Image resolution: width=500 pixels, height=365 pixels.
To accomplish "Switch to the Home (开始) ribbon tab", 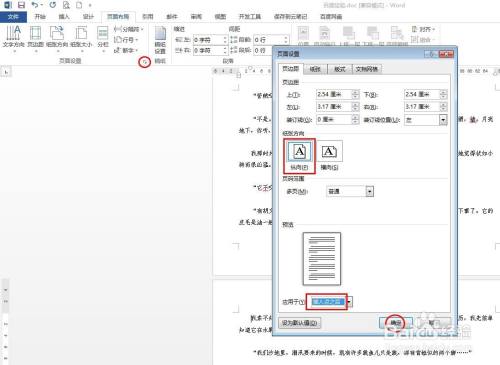I will (x=40, y=17).
